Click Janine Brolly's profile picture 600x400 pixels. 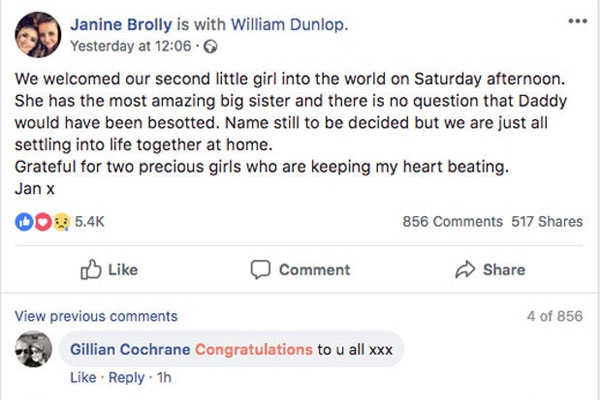38,33
